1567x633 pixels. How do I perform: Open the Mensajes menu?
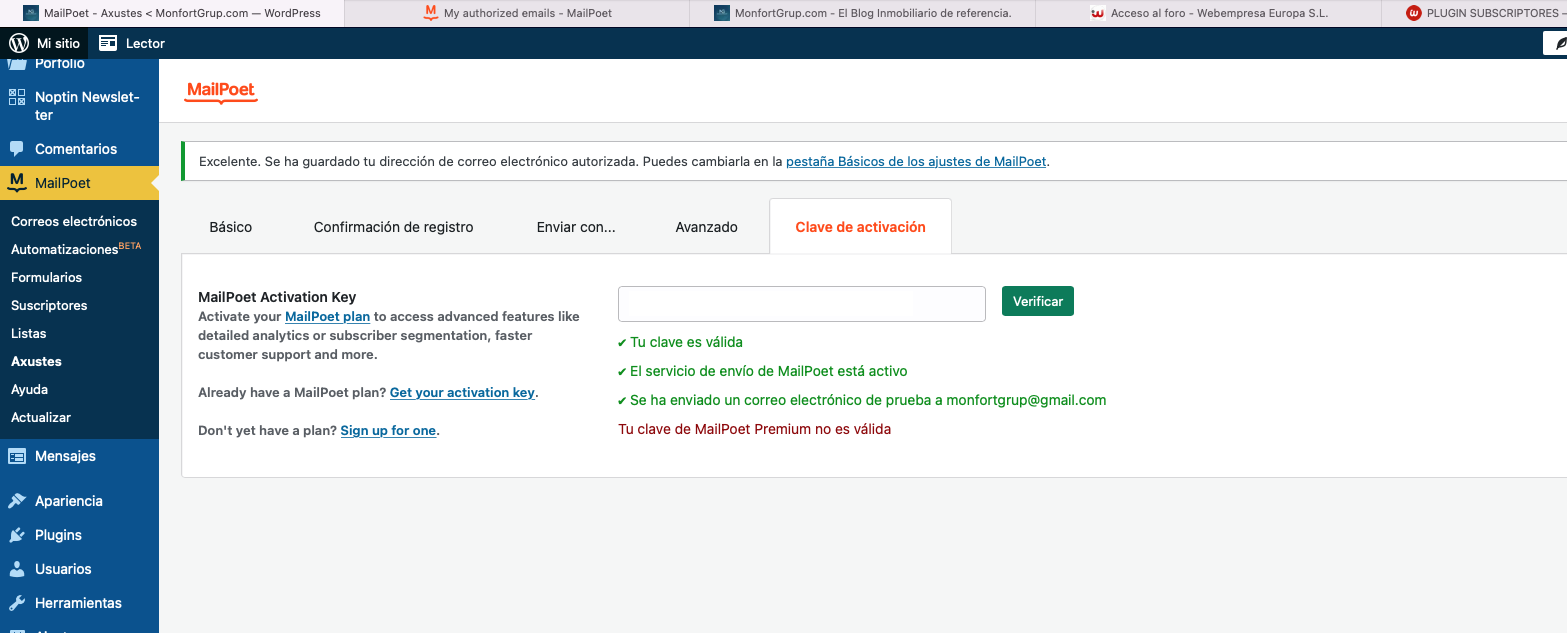(79, 456)
